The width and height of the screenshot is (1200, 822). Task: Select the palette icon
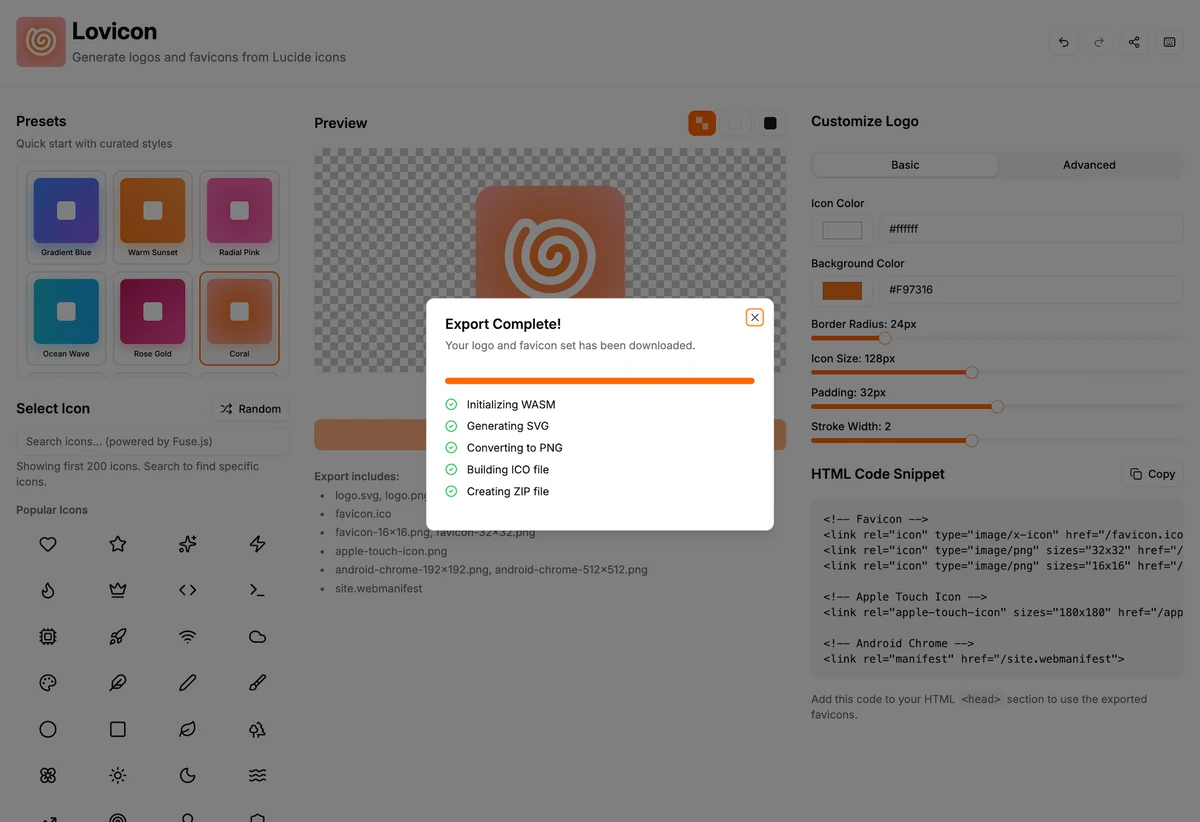click(x=48, y=683)
